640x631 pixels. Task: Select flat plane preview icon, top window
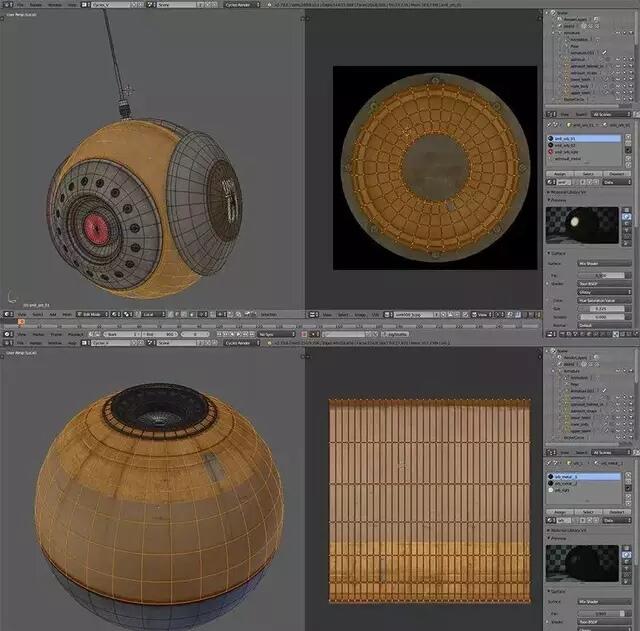(627, 211)
